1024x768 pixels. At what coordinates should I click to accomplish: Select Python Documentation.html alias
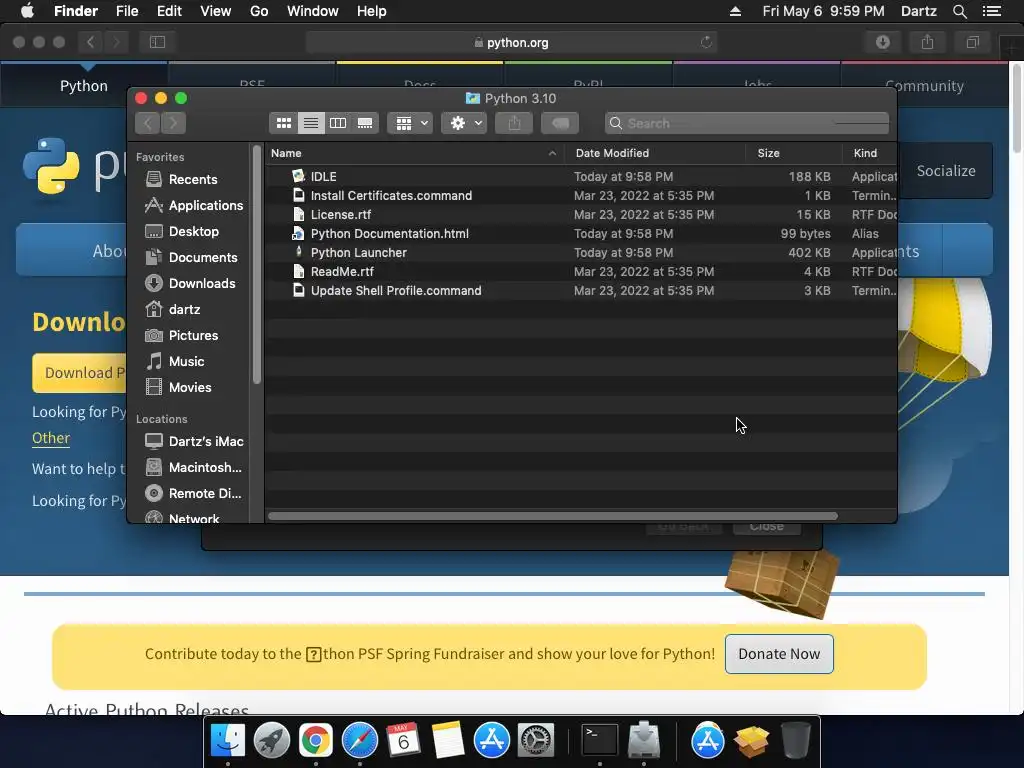coord(581,233)
